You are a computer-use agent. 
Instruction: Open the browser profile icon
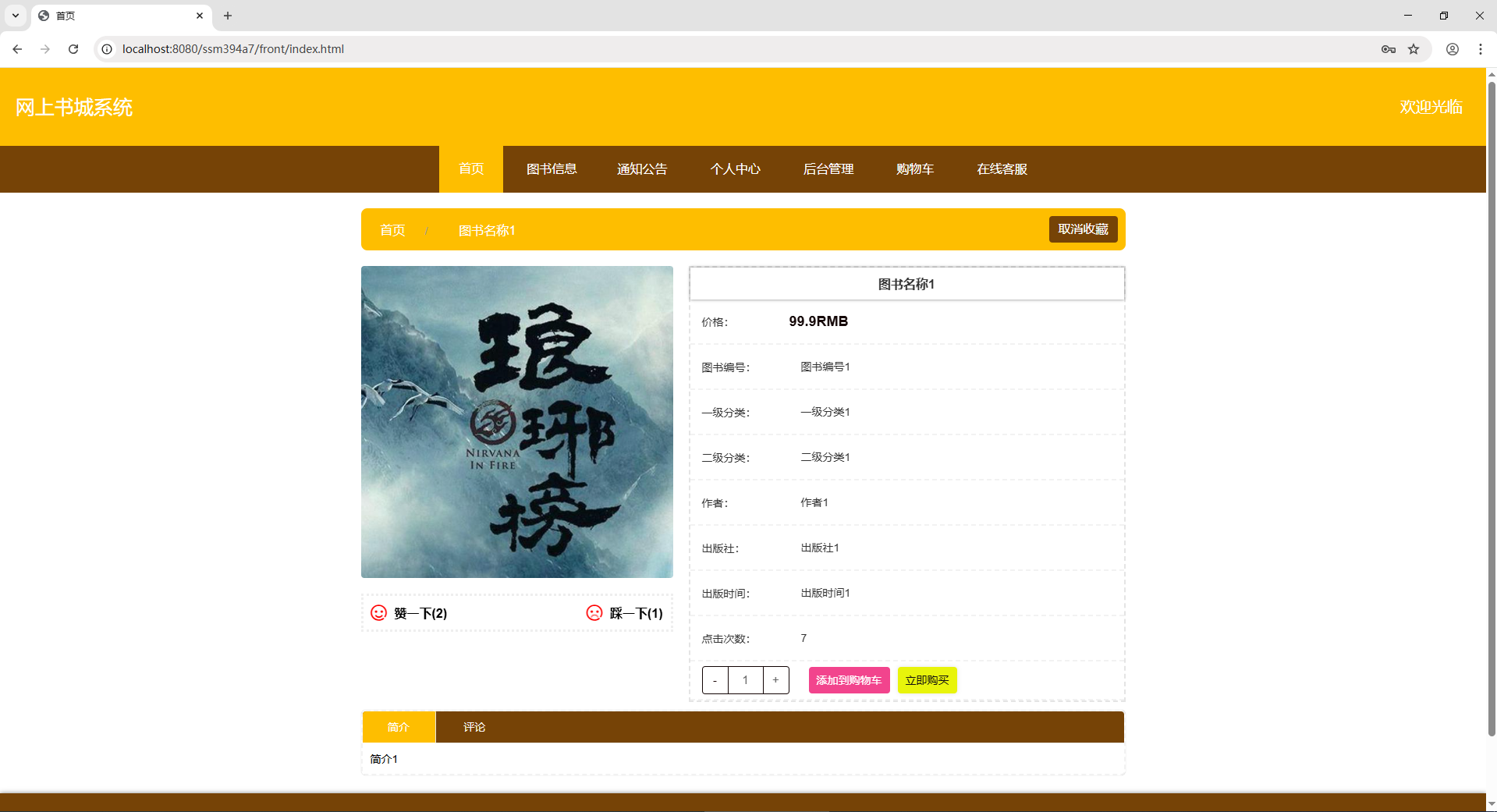1453,49
